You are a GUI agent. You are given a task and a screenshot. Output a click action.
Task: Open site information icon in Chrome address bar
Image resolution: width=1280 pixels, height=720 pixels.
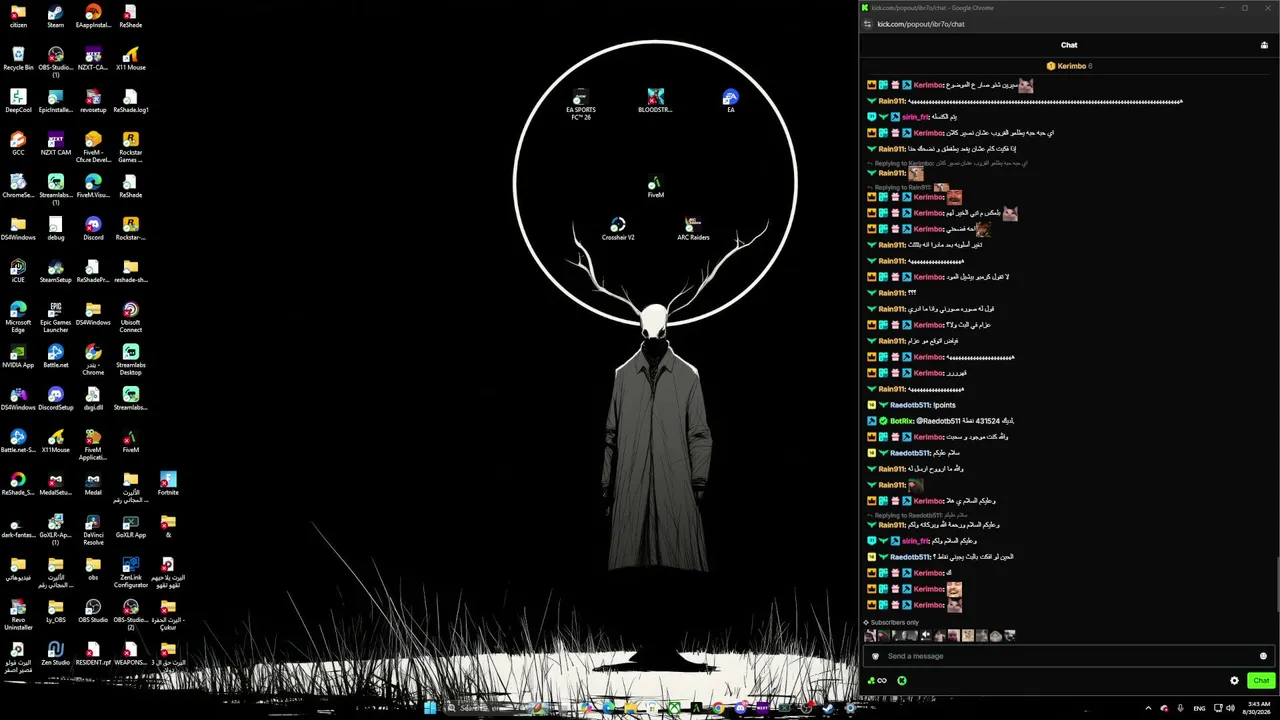868,24
